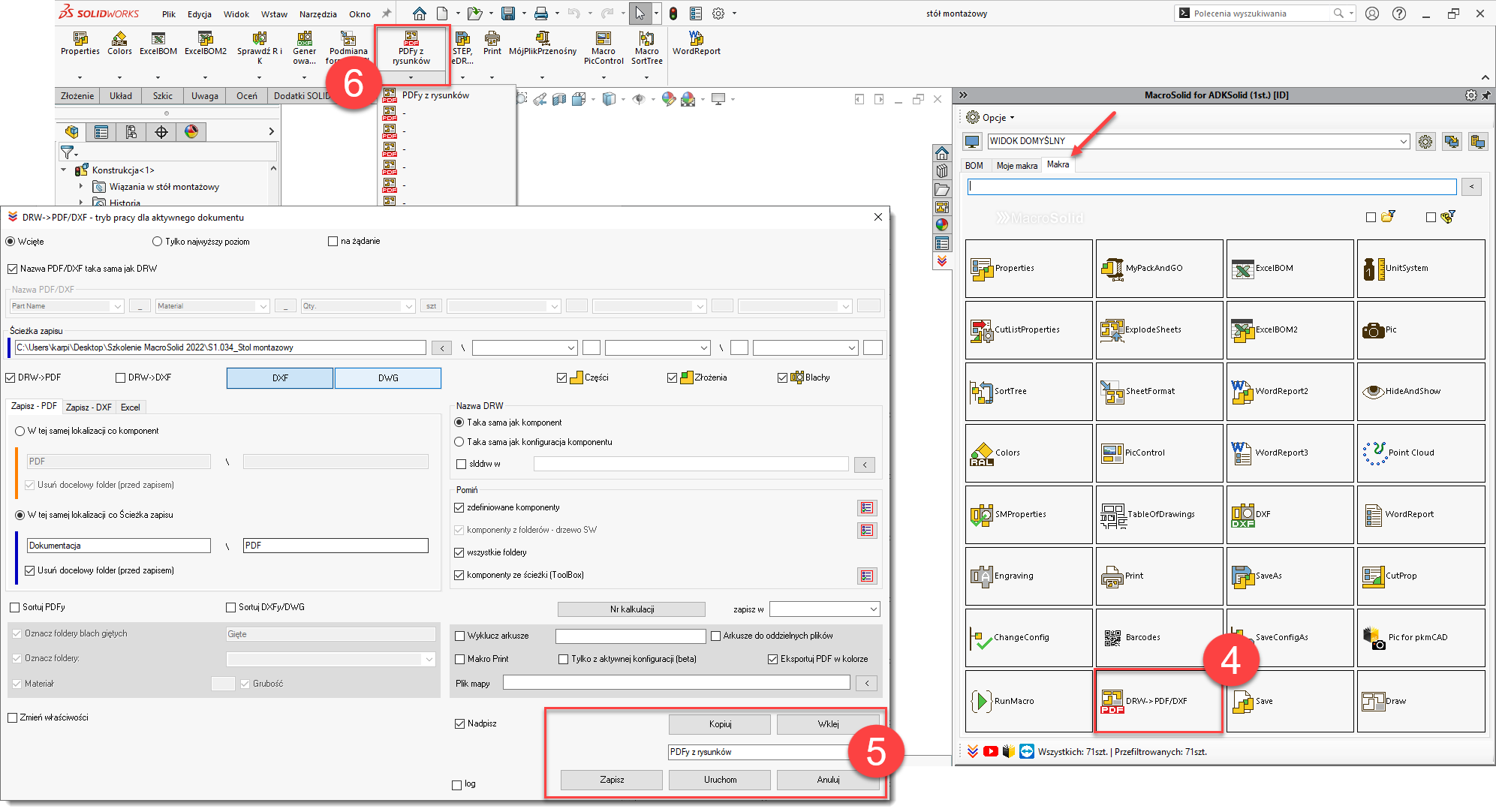Launch the DRW->PDF/DXF macro tile

tap(1159, 702)
